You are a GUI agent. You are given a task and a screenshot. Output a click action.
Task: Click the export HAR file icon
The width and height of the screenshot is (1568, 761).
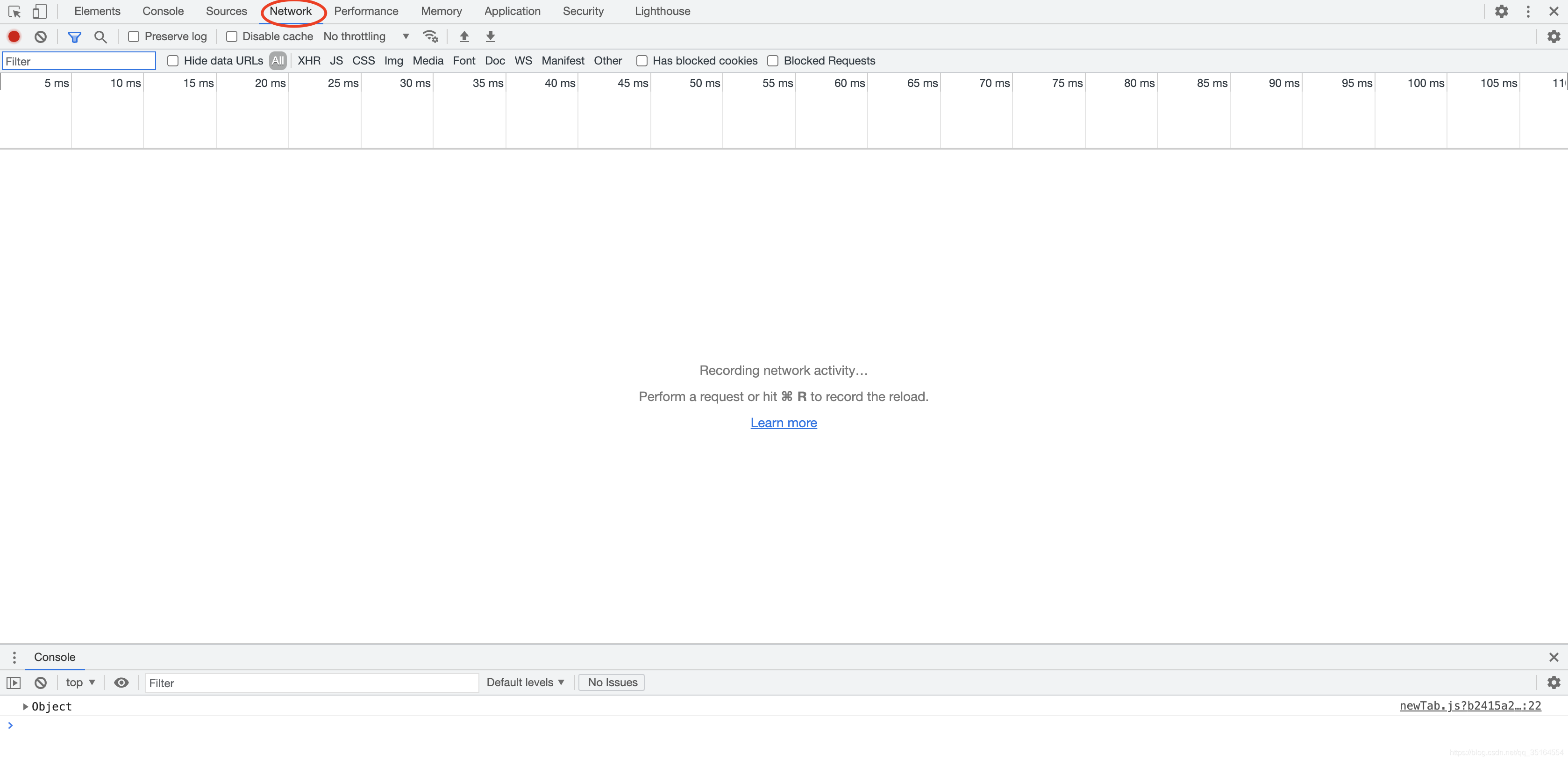pyautogui.click(x=491, y=36)
